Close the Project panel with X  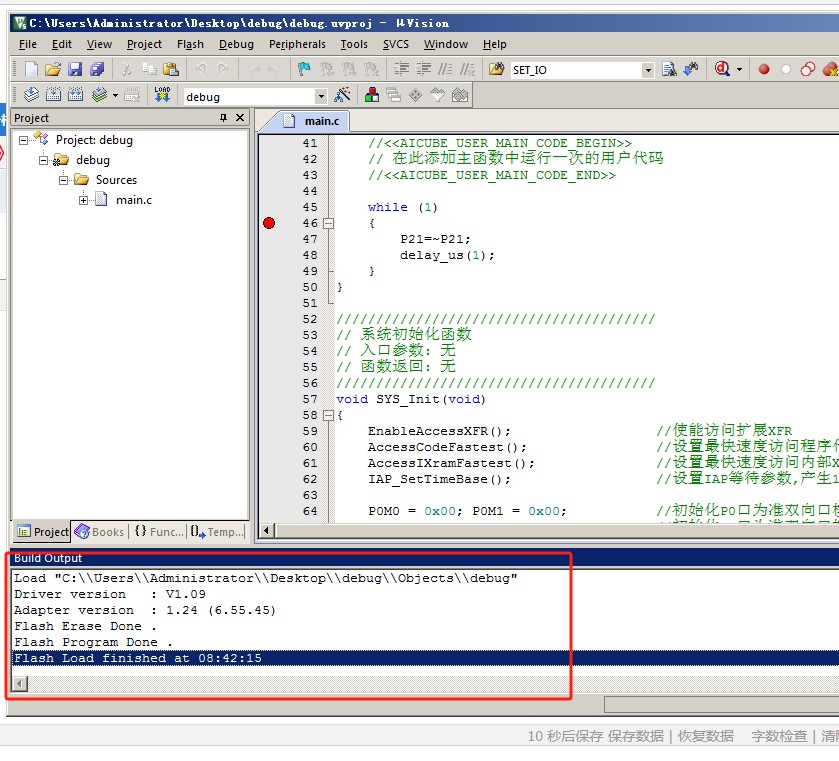click(240, 117)
